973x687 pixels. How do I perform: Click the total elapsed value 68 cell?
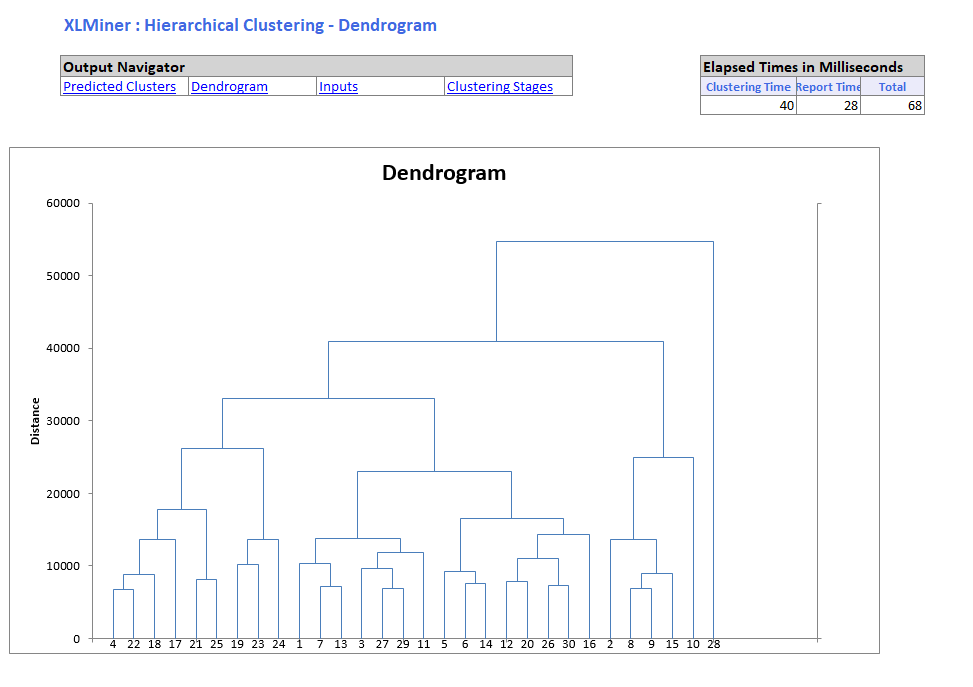coord(892,106)
